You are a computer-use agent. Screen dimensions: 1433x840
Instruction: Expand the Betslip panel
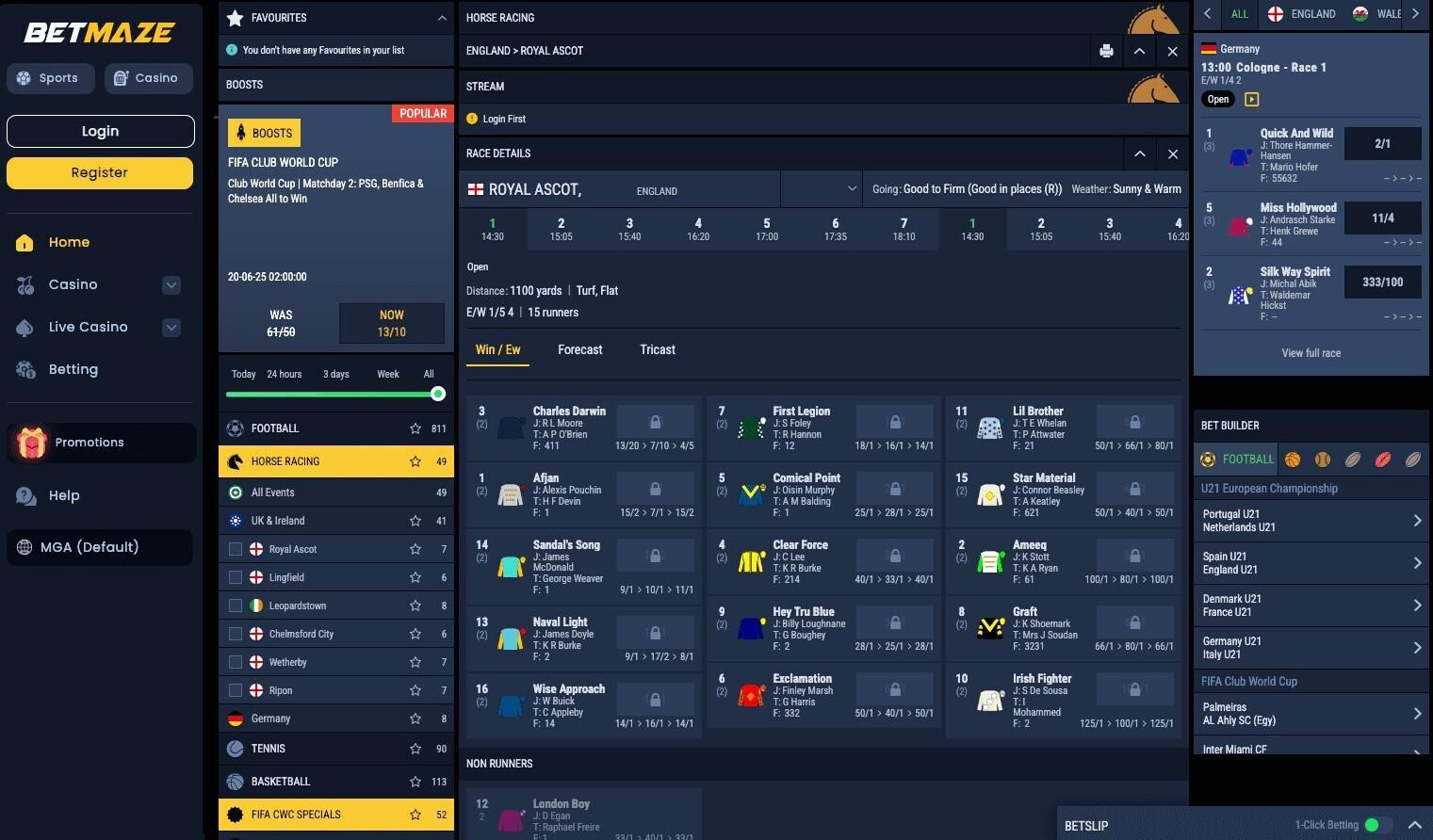pyautogui.click(x=1414, y=825)
